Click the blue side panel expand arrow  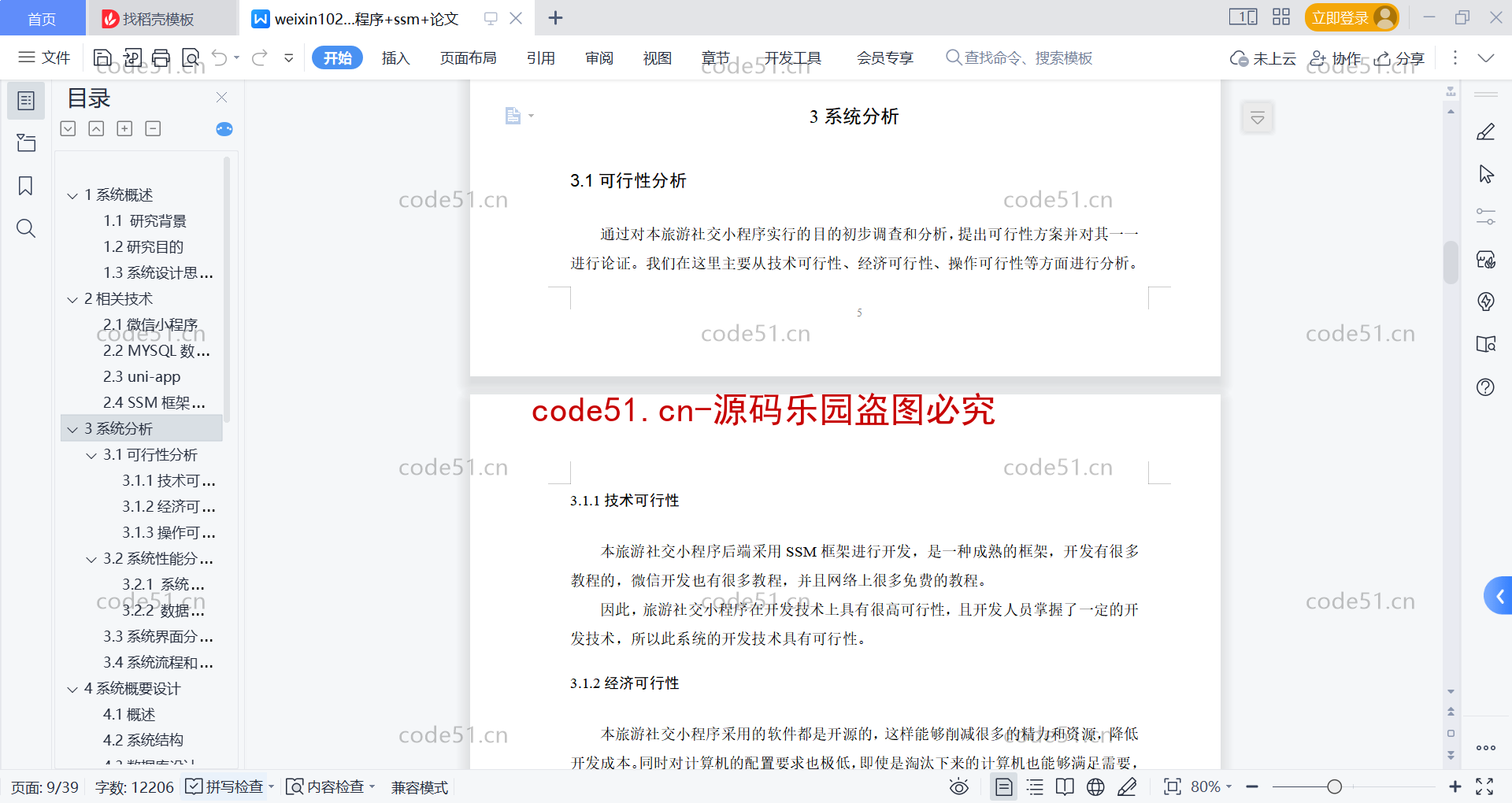tap(1499, 596)
